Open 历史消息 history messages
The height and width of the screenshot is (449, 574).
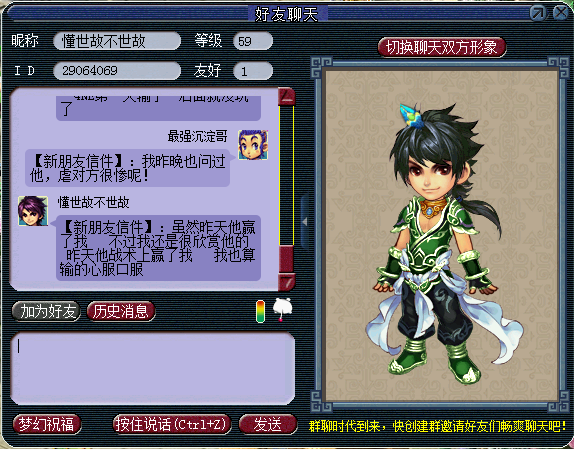[121, 311]
